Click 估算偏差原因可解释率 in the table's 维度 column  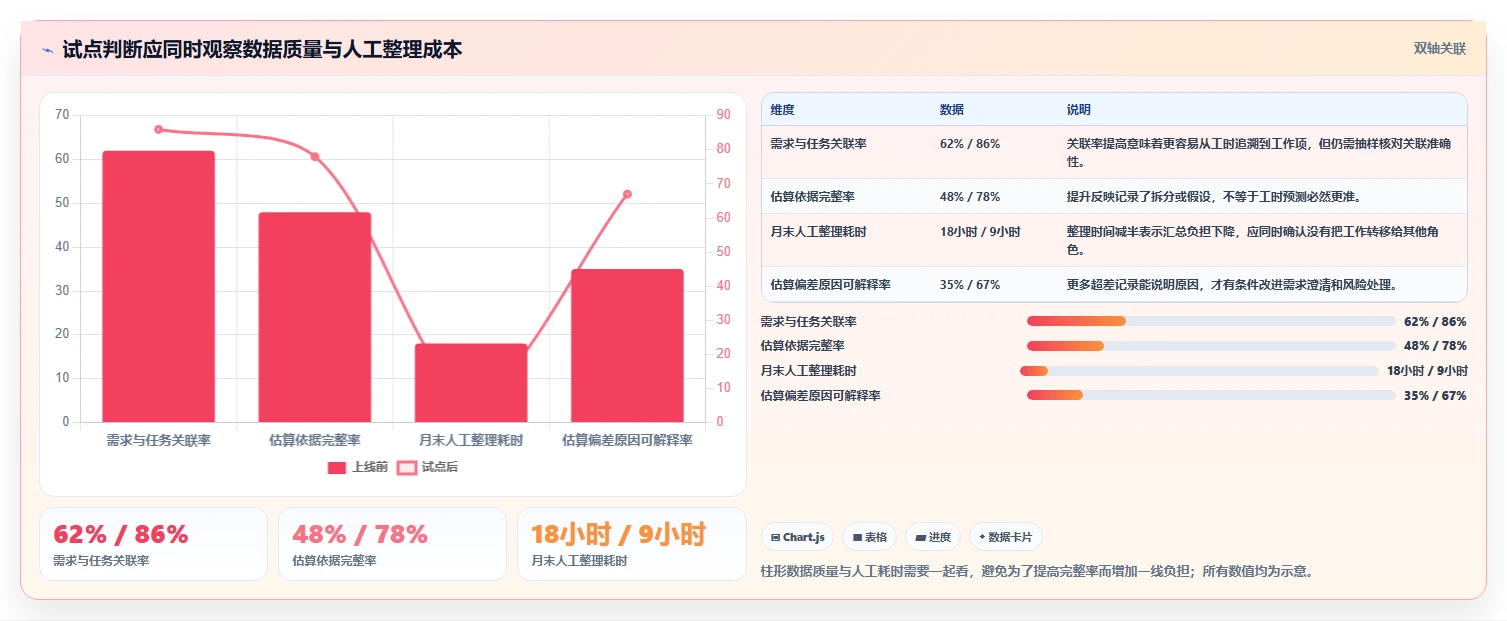[830, 284]
